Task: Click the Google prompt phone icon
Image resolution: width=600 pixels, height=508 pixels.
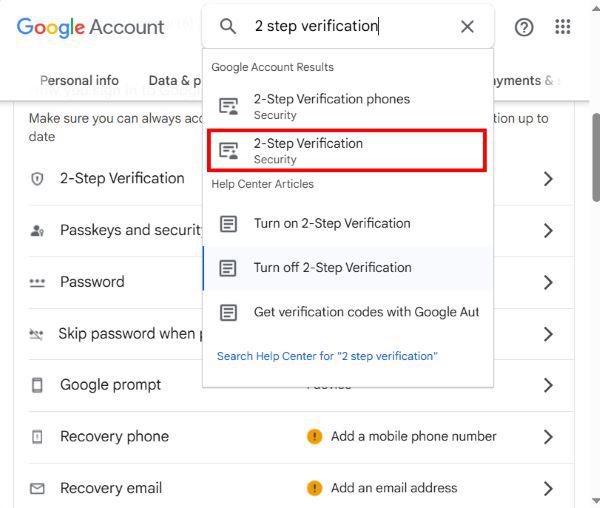Action: click(x=37, y=385)
